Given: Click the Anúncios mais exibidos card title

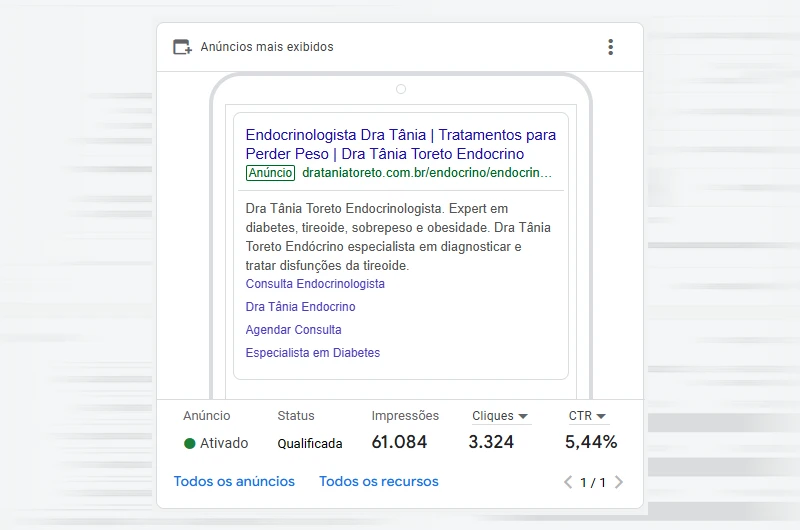Looking at the screenshot, I should (x=267, y=47).
